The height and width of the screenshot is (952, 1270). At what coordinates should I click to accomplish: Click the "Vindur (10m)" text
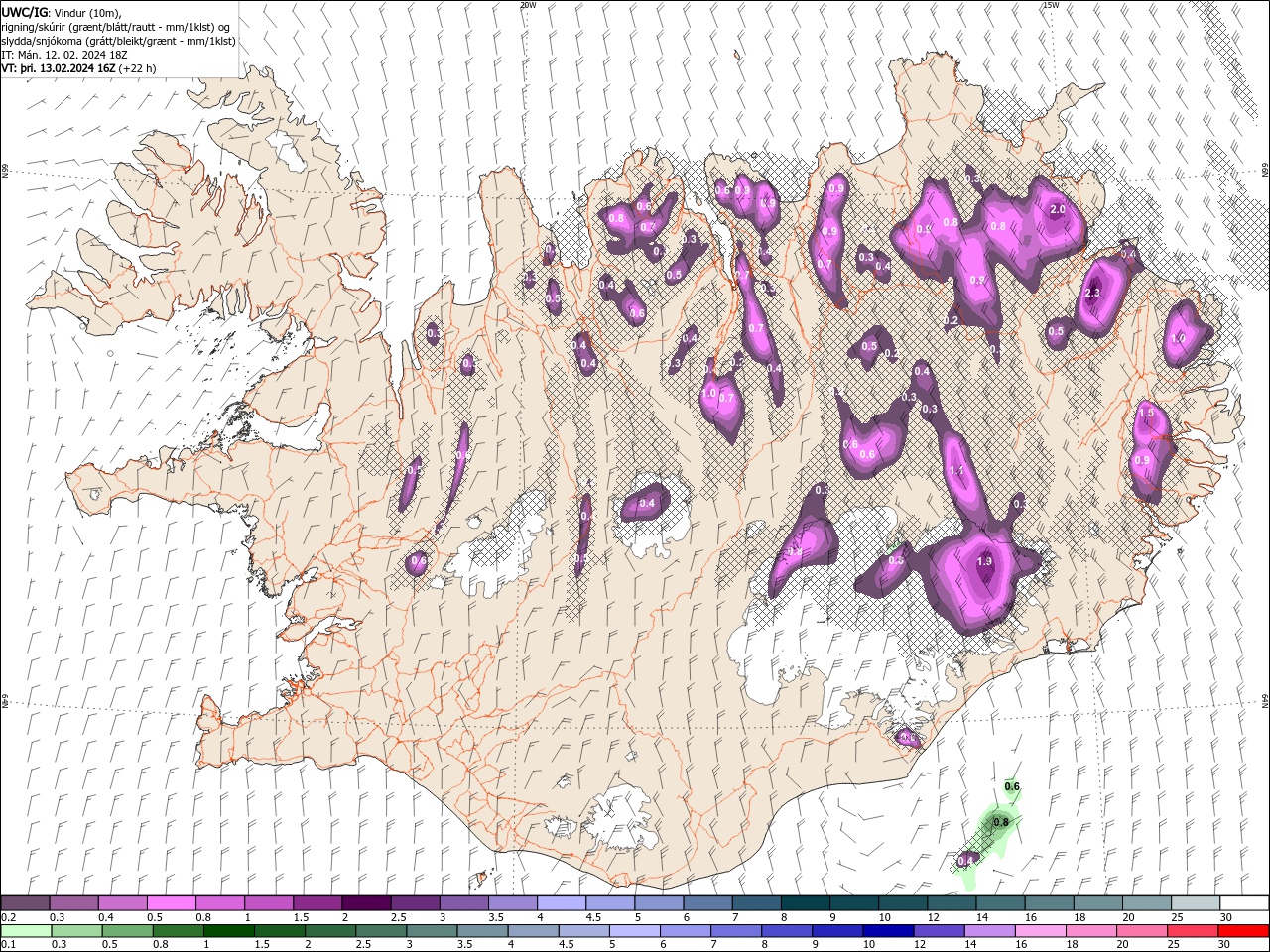[86, 12]
